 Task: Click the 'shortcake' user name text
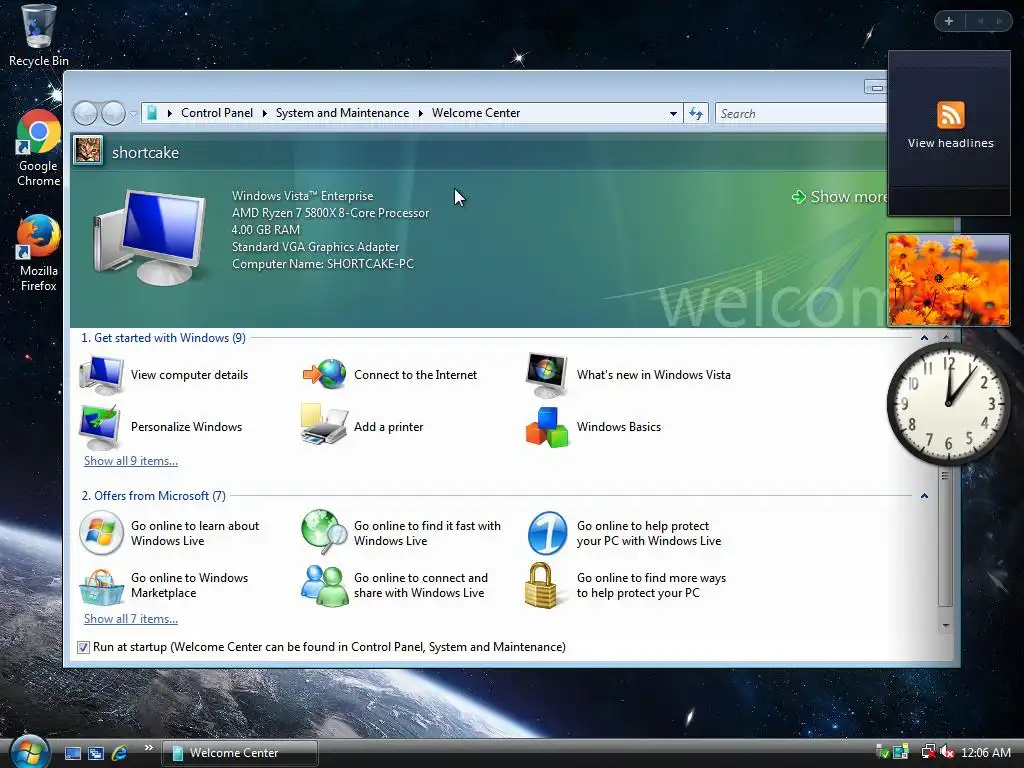145,152
